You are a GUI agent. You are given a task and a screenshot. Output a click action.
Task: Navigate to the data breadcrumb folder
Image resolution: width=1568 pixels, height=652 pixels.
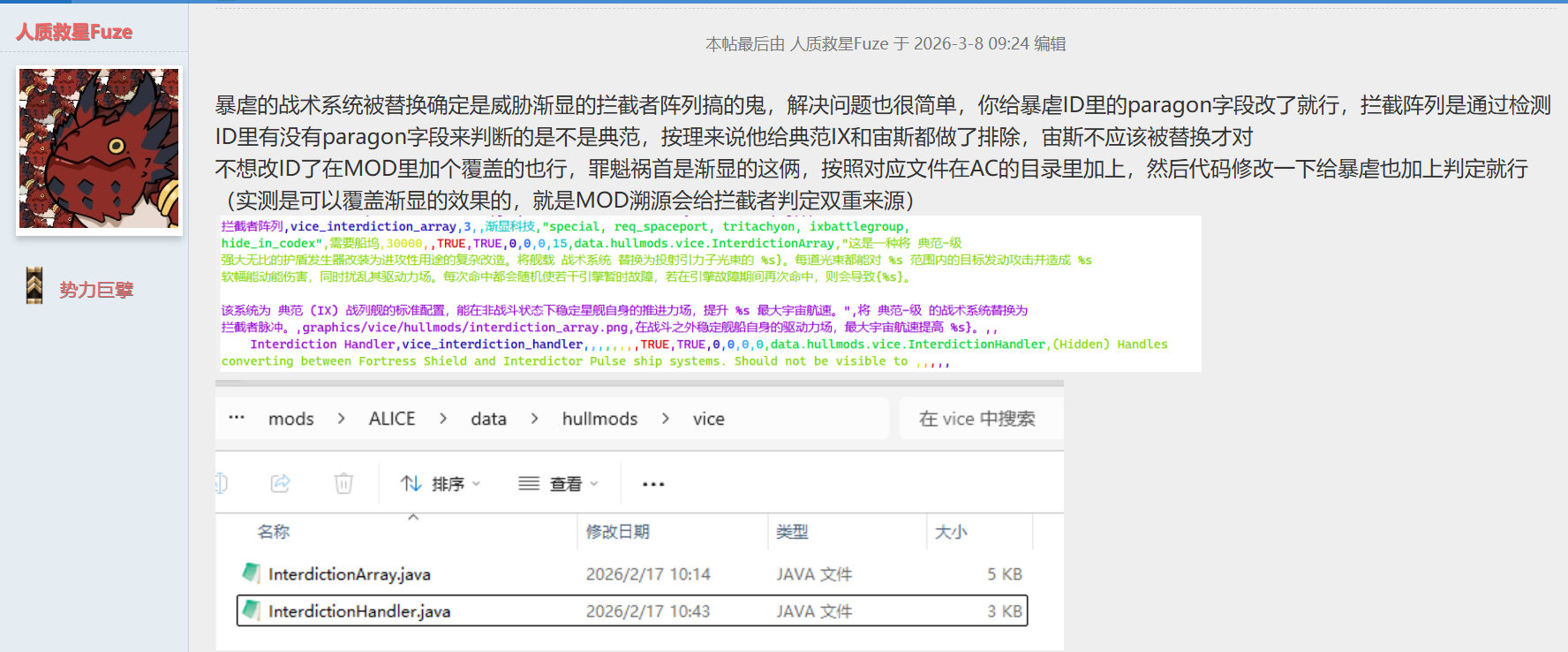488,419
